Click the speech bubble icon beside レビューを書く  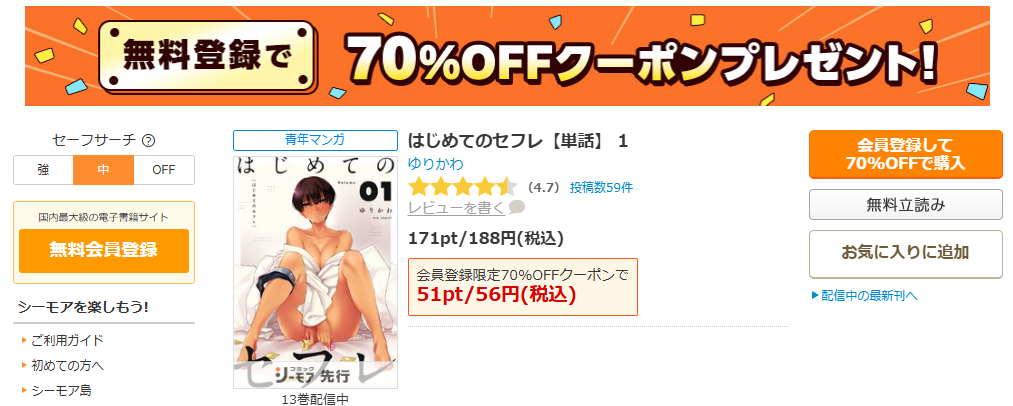pos(517,208)
